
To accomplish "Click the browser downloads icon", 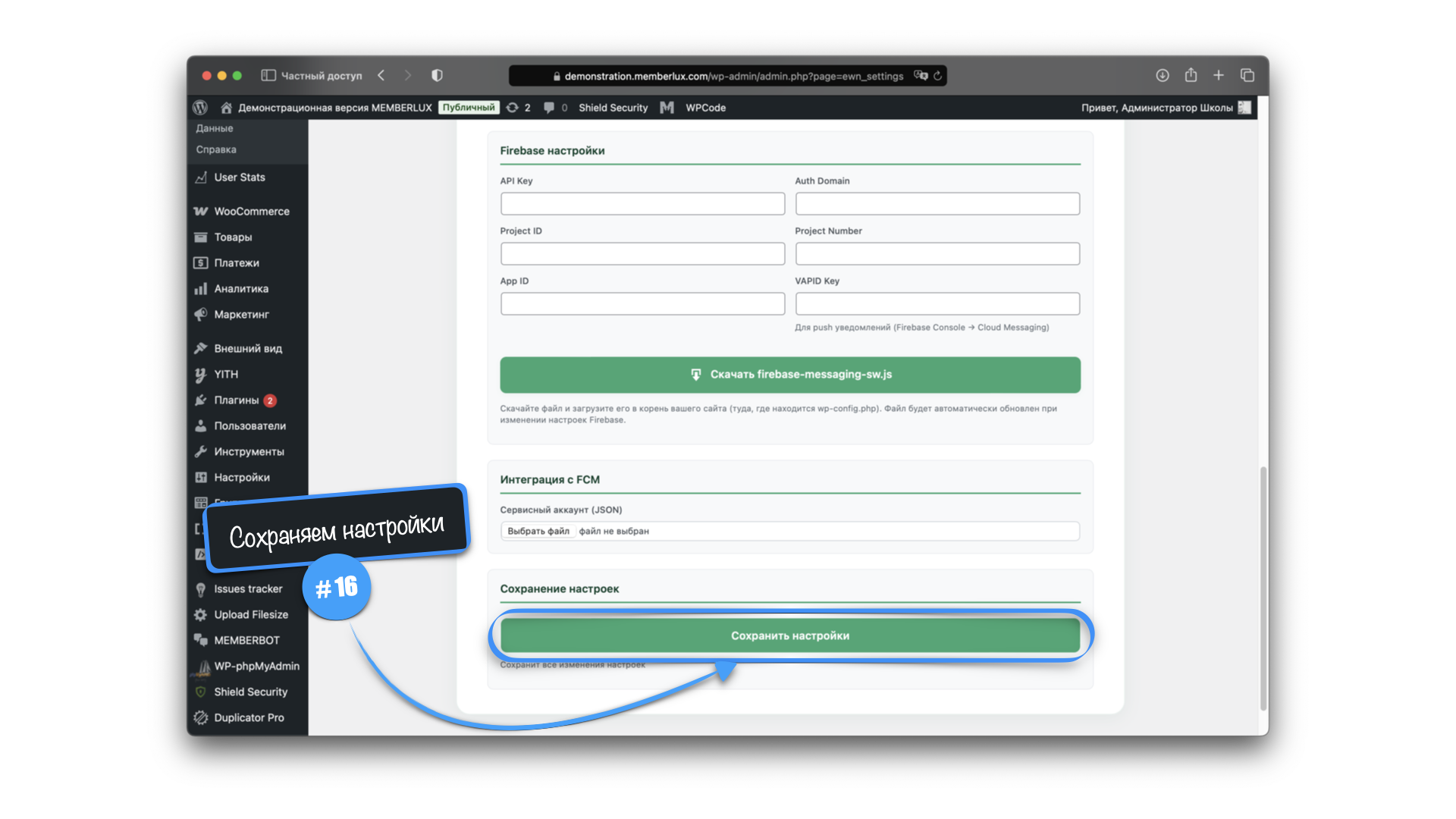I will (1162, 76).
